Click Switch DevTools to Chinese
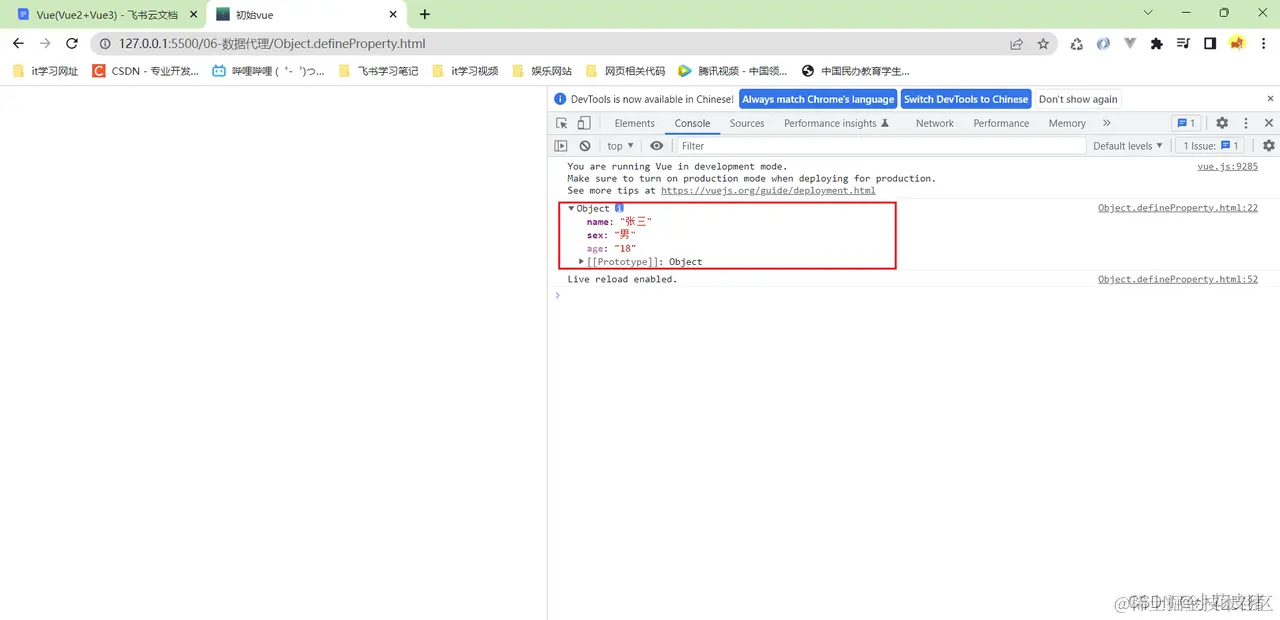The image size is (1280, 620). [966, 99]
